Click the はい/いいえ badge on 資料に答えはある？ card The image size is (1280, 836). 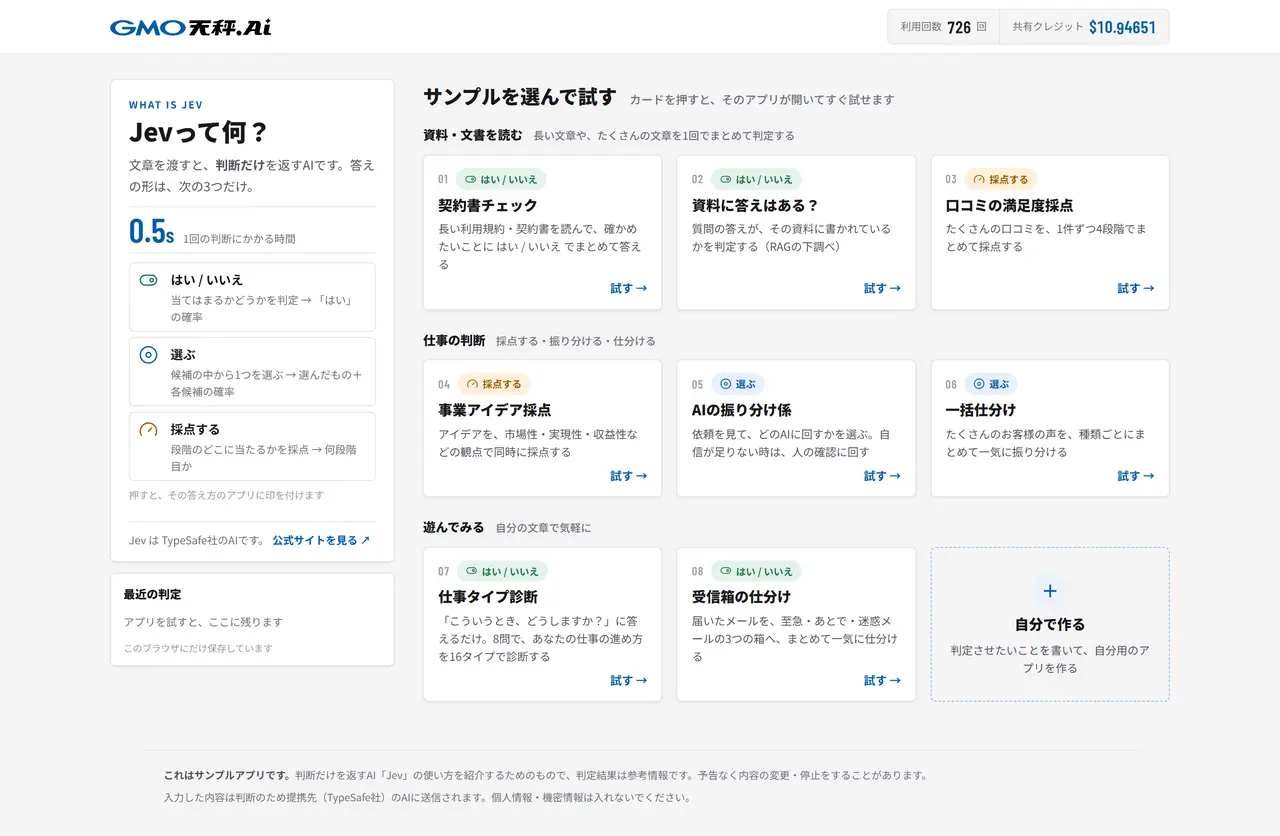(x=756, y=179)
